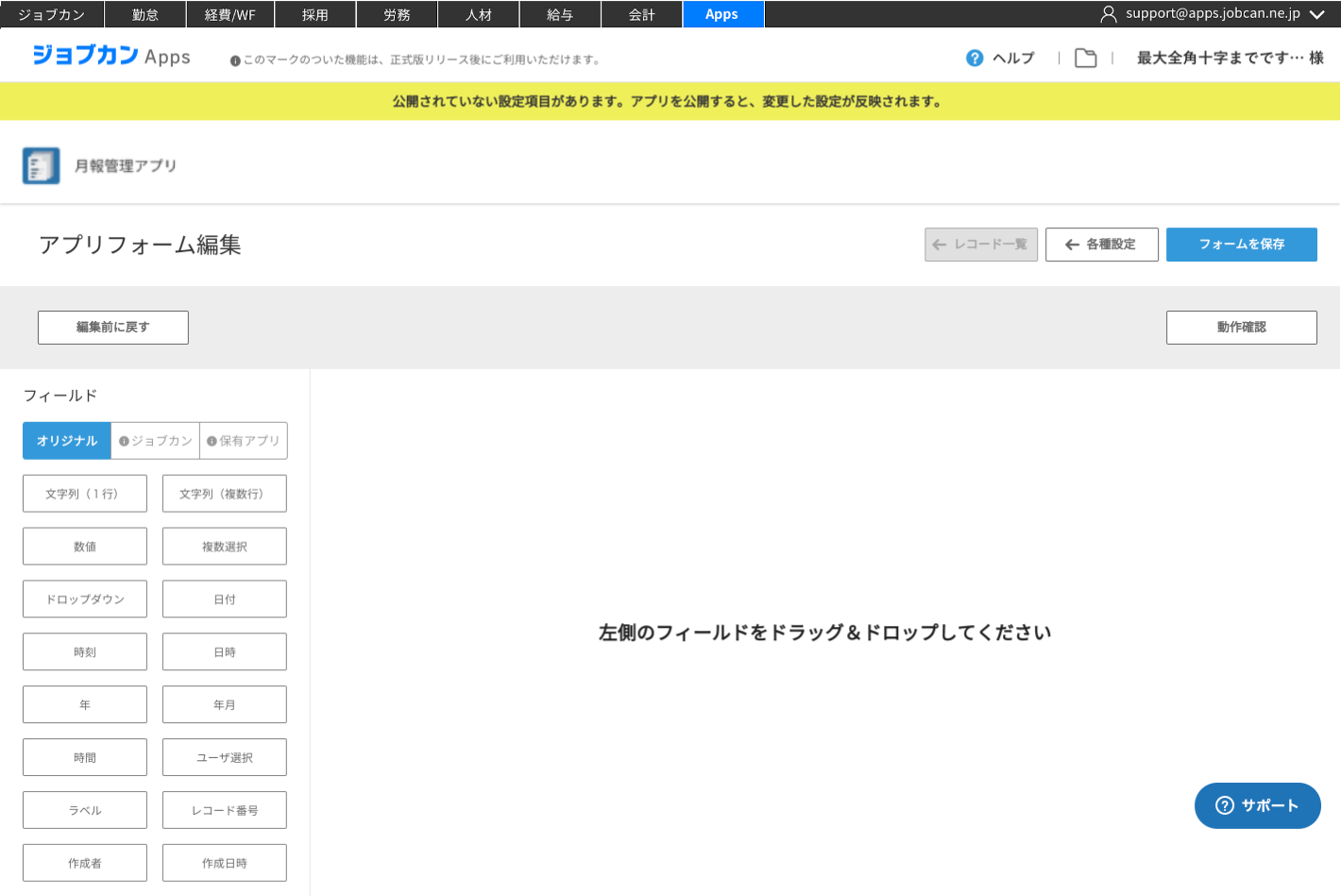The width and height of the screenshot is (1341, 896).
Task: Click the 動作確認 button
Action: click(1241, 328)
